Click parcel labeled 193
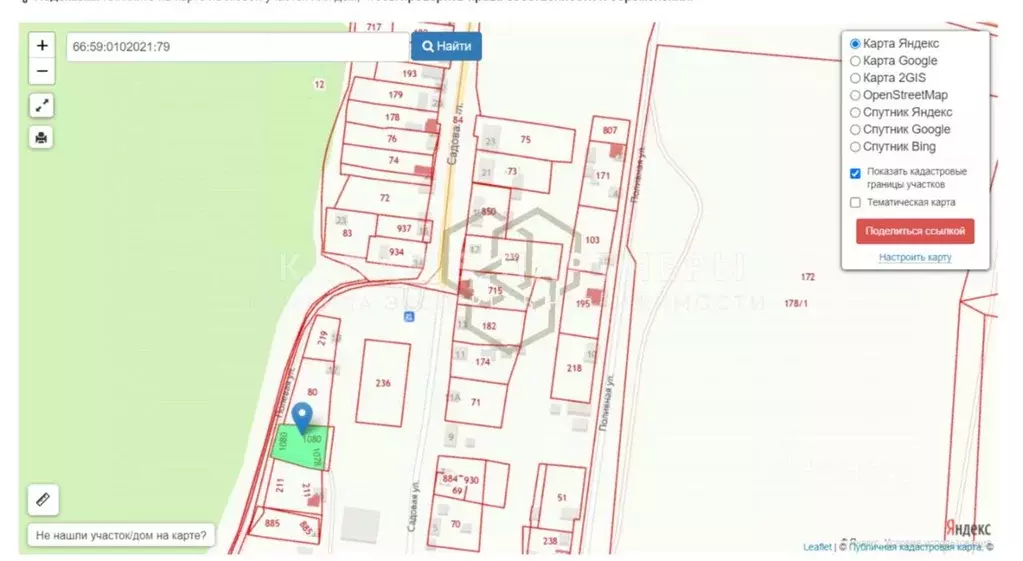 (x=409, y=74)
